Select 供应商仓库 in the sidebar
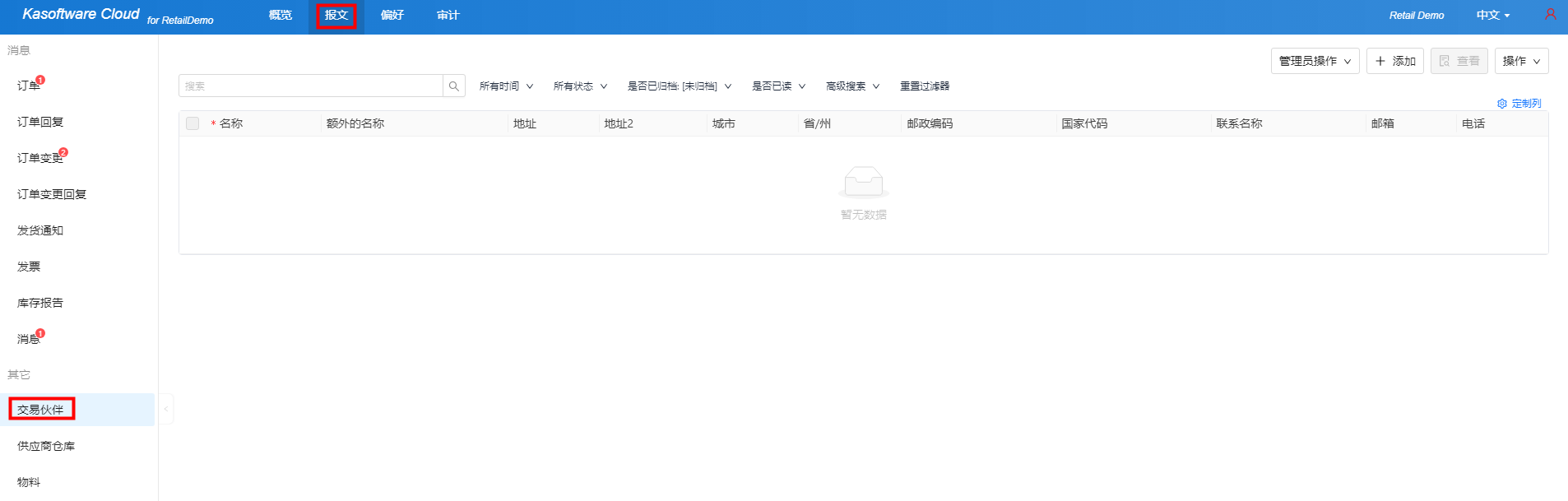The image size is (1568, 501). tap(46, 446)
